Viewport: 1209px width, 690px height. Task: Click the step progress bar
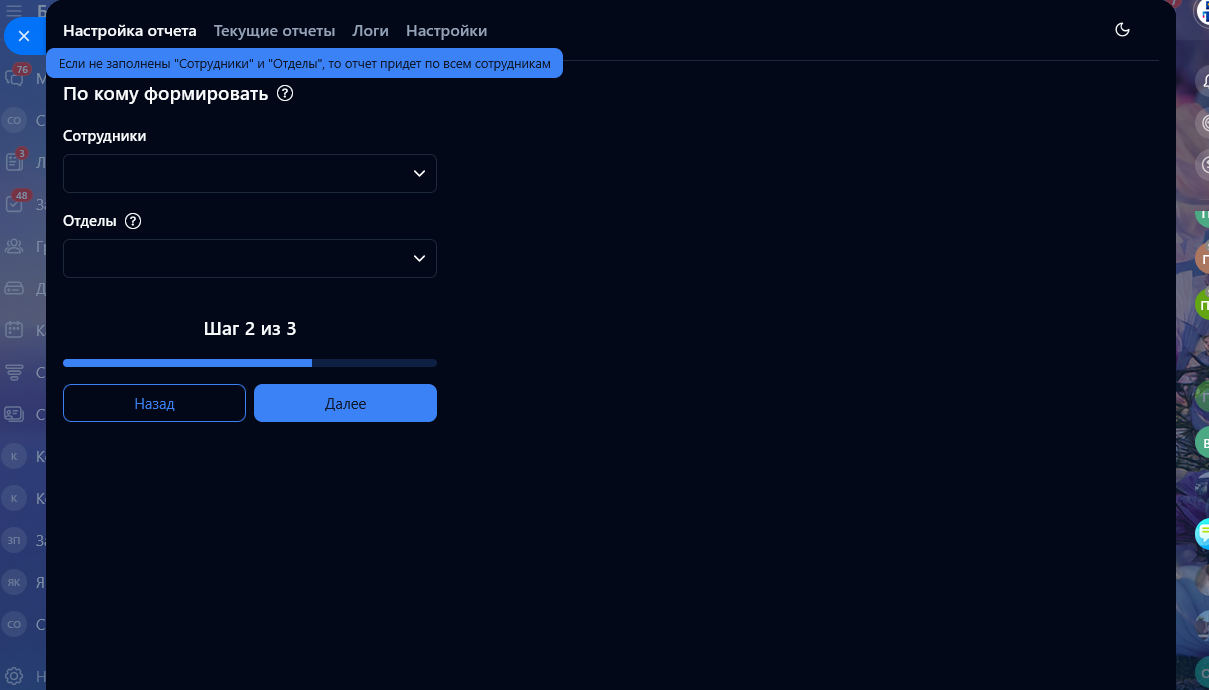[x=250, y=363]
